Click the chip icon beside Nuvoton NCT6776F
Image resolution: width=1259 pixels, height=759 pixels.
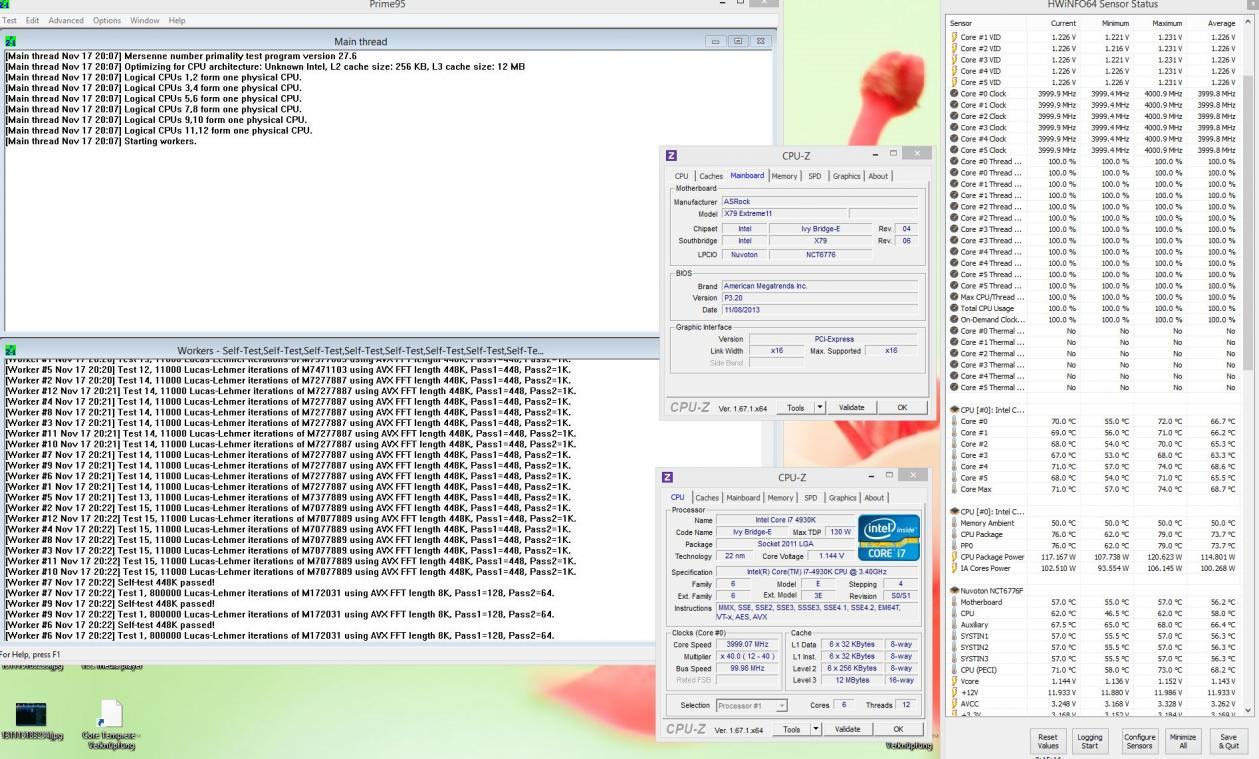click(953, 591)
